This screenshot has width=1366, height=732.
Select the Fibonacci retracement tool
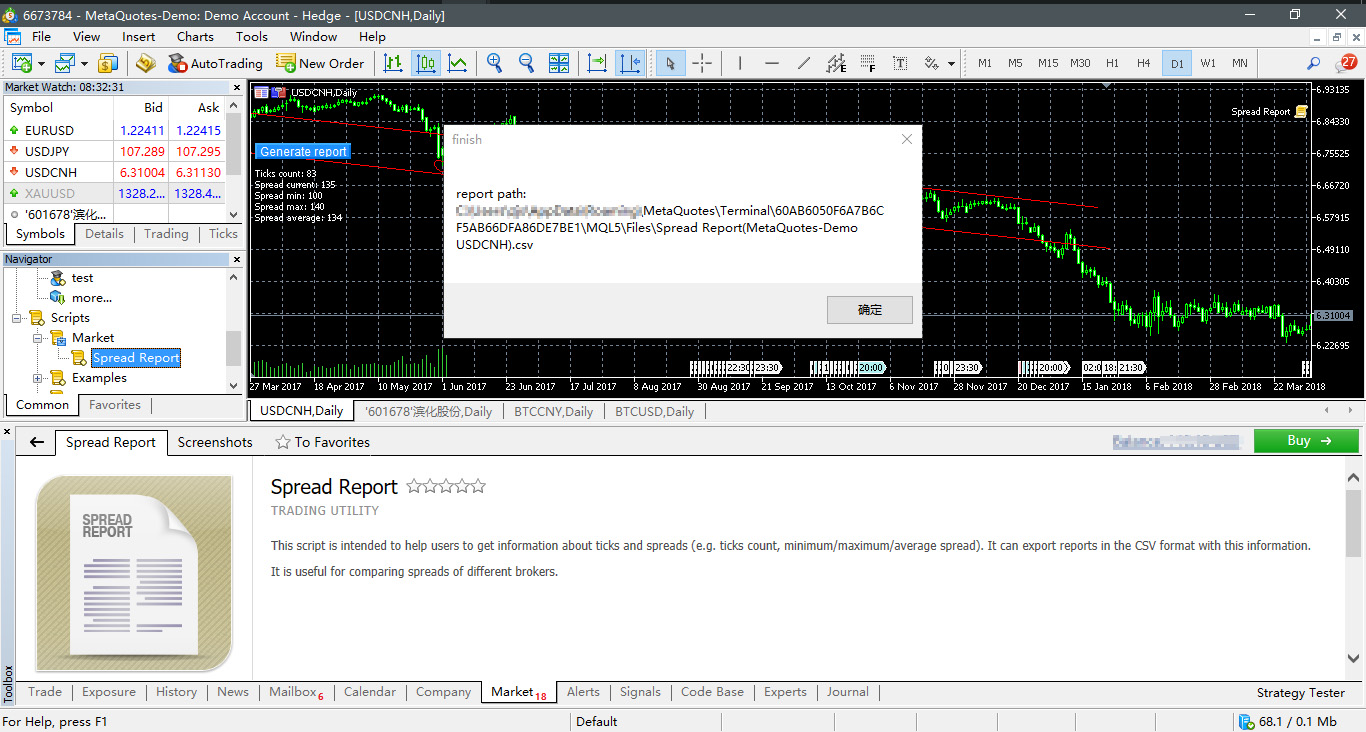[868, 63]
